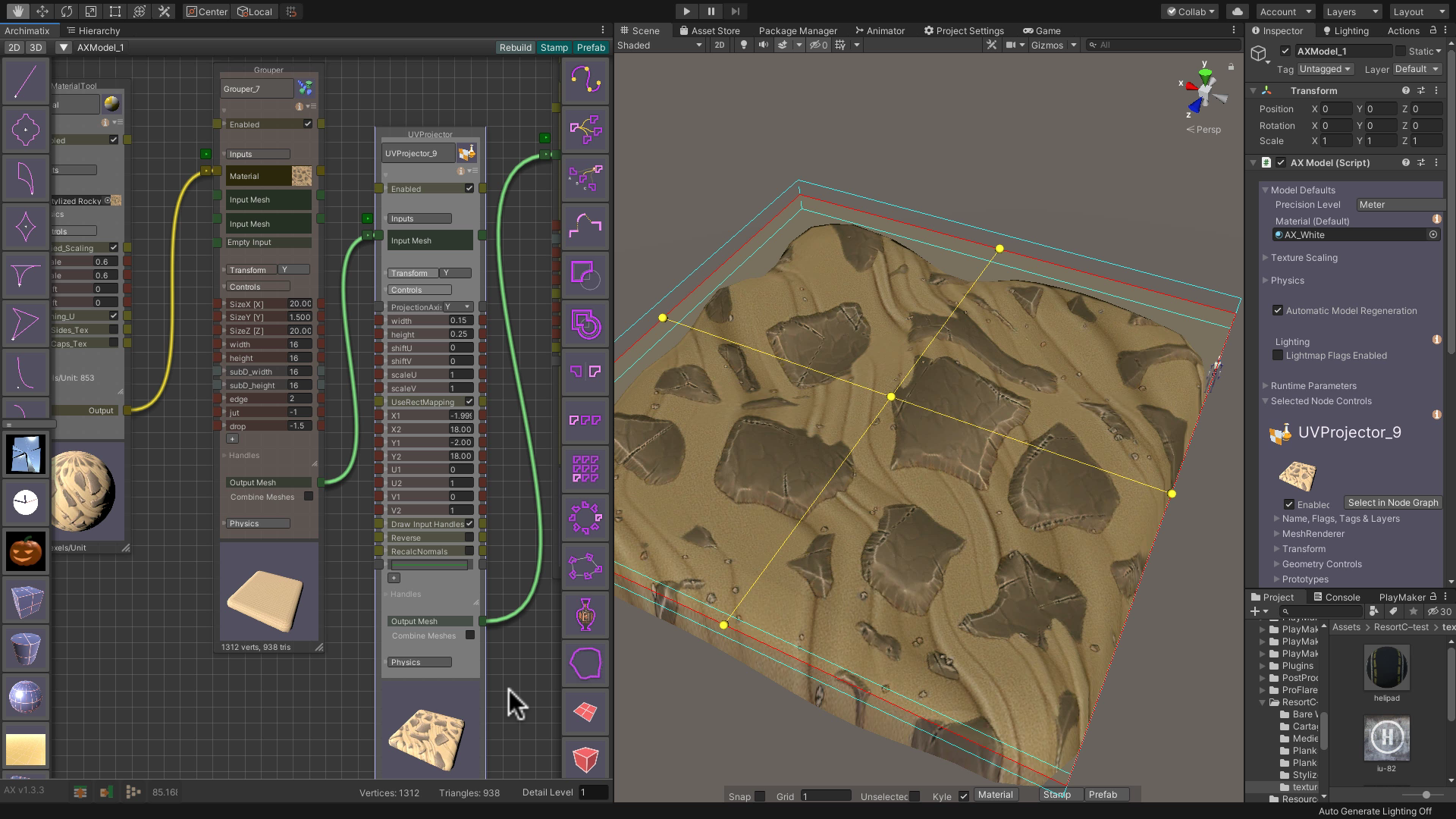Click the Stamp button in Archimatix header
This screenshot has width=1456, height=819.
pos(554,47)
